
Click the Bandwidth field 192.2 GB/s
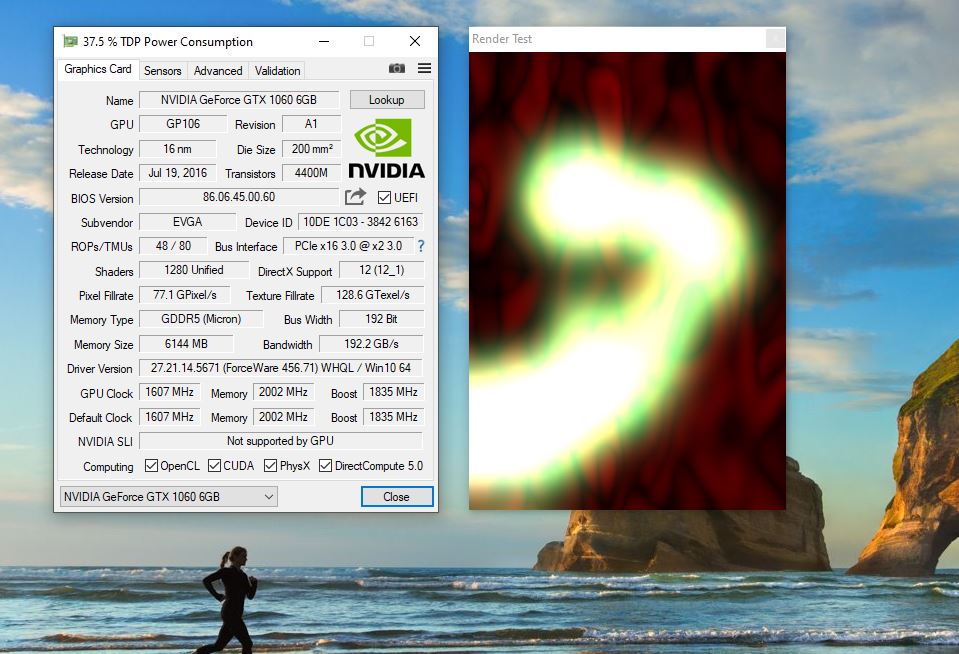(x=371, y=344)
